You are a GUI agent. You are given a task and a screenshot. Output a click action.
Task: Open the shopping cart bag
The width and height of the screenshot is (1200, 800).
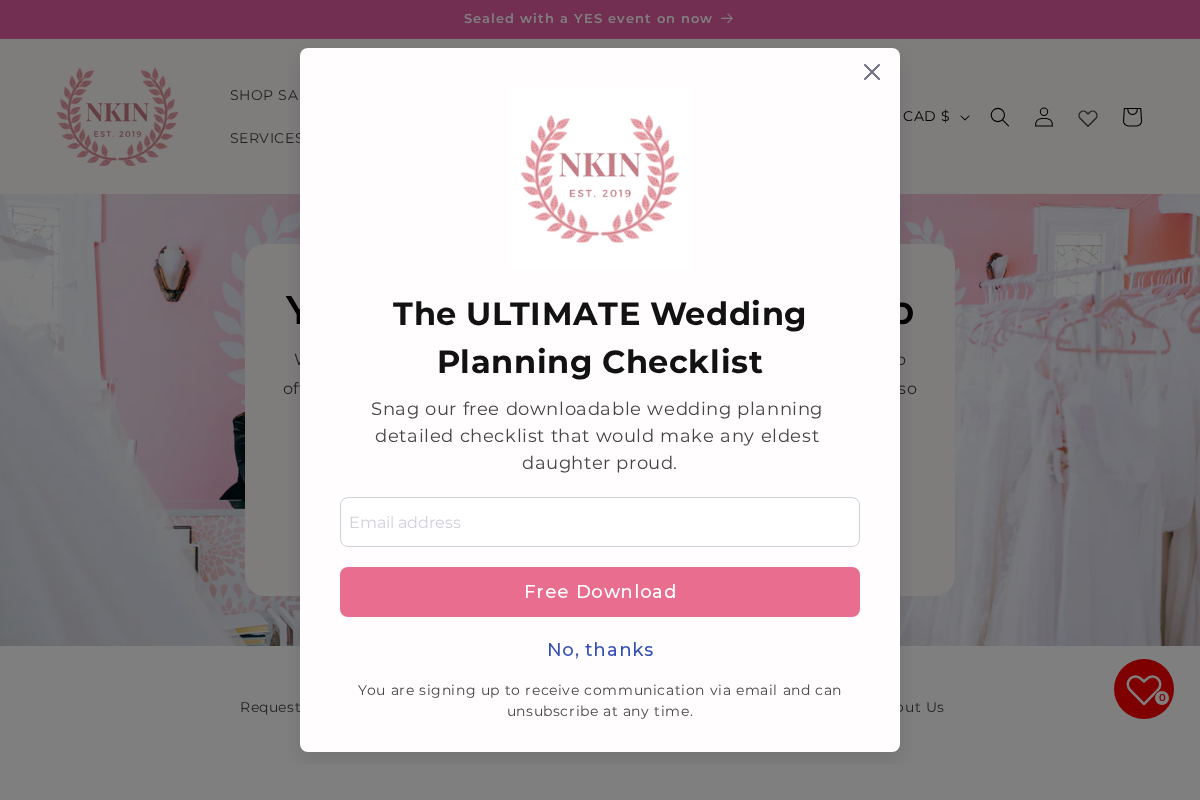(1131, 117)
